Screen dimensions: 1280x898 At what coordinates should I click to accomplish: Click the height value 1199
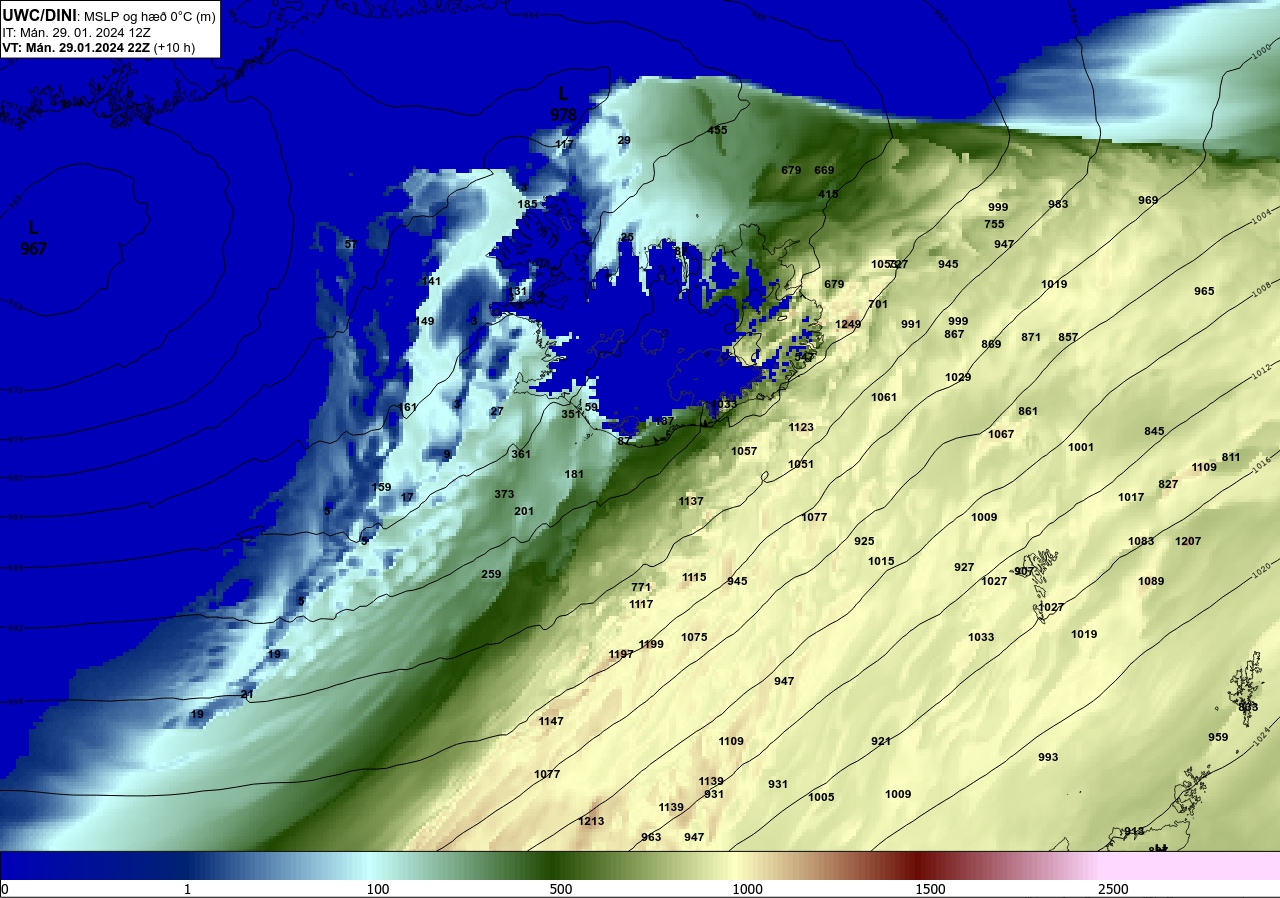651,644
